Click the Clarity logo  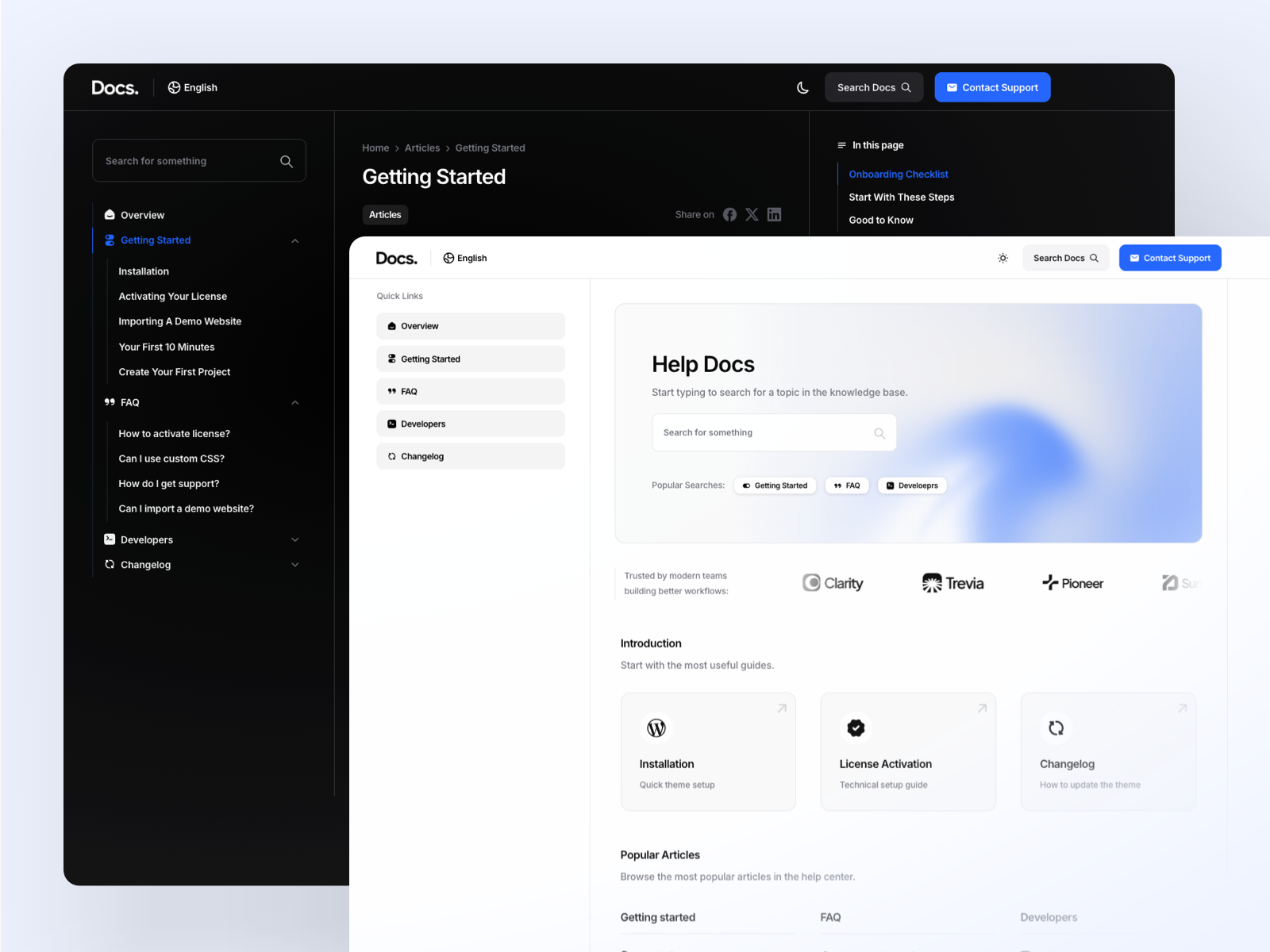[x=833, y=583]
